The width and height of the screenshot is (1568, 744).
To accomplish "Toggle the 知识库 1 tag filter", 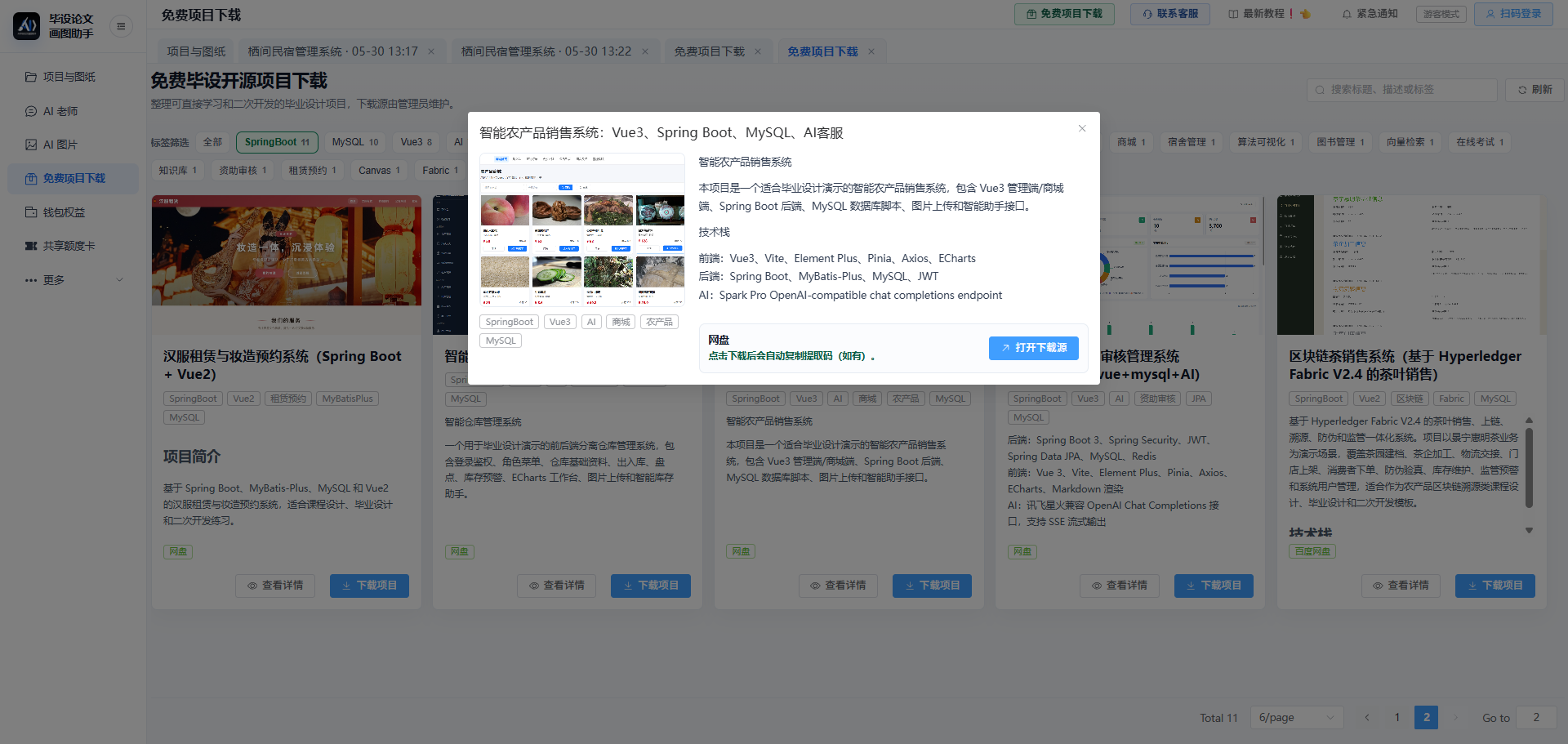I will click(178, 171).
